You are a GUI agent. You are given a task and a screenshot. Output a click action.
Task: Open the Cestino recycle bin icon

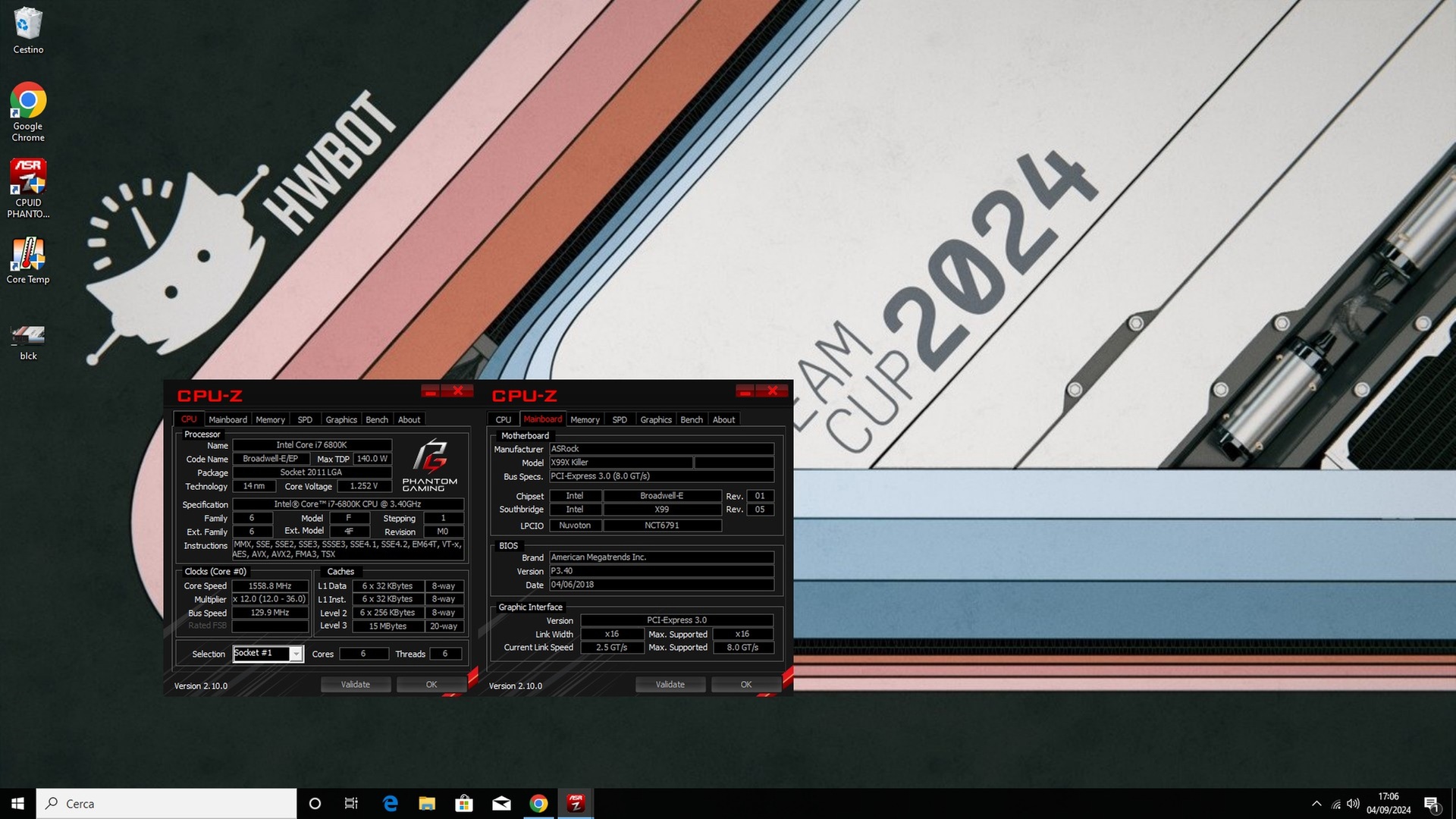coord(28,30)
